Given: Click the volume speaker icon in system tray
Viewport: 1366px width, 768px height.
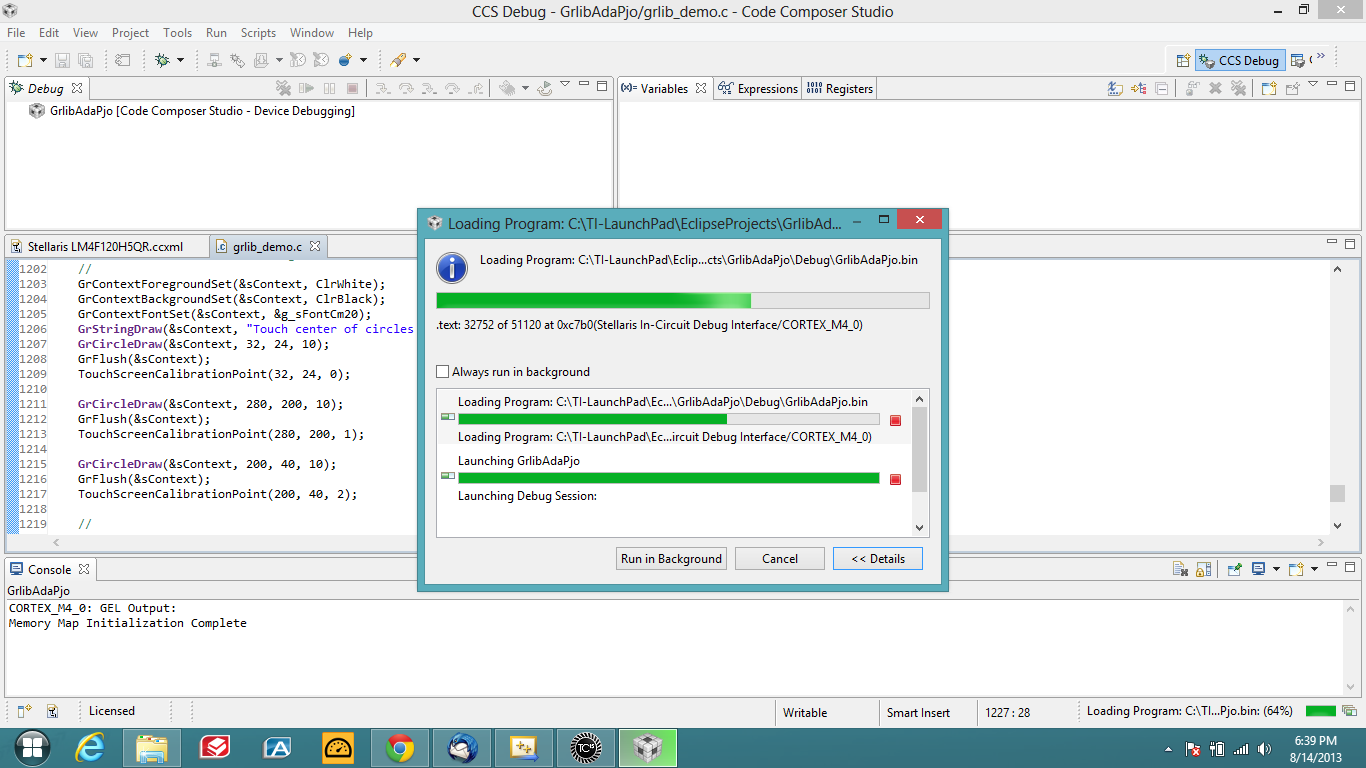Looking at the screenshot, I should coord(1266,748).
